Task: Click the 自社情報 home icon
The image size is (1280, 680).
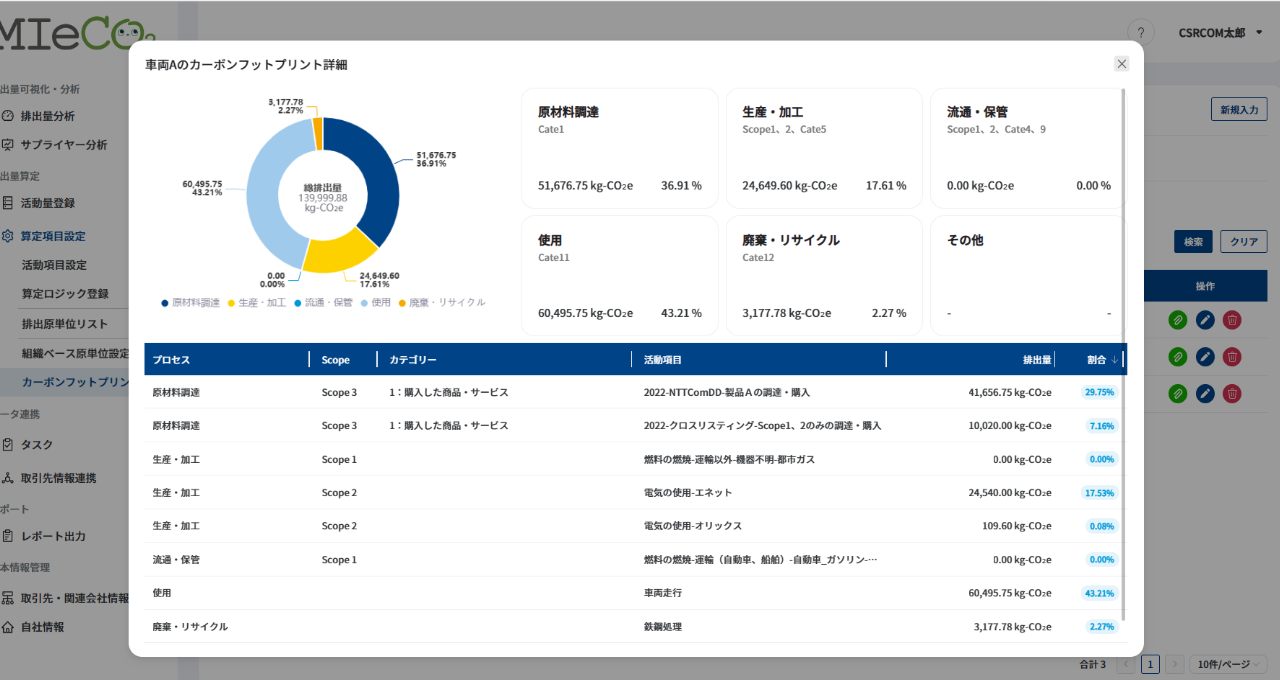Action: tap(7, 627)
